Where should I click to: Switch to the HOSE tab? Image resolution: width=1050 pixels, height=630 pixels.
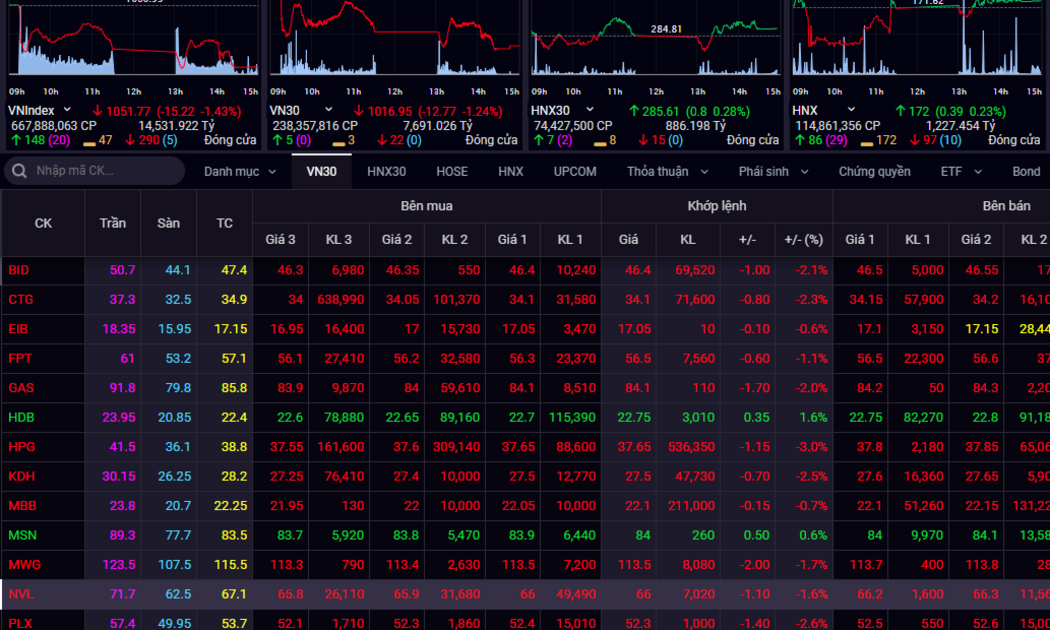click(452, 171)
